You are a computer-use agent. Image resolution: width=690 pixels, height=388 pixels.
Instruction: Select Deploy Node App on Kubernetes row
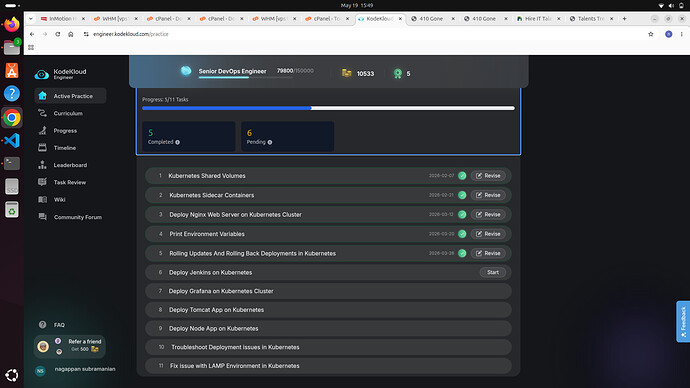(328, 328)
